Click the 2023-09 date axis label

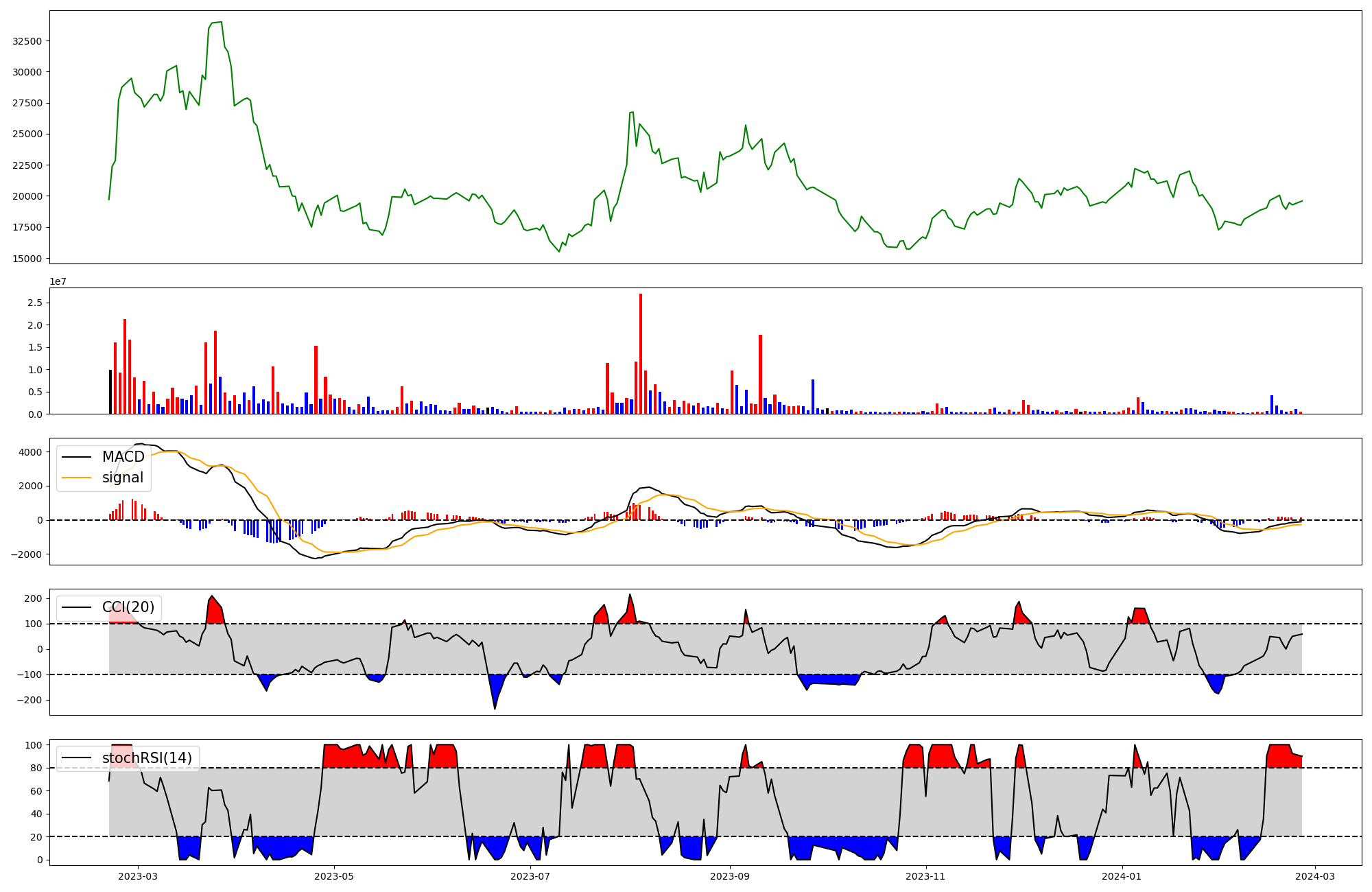click(730, 876)
